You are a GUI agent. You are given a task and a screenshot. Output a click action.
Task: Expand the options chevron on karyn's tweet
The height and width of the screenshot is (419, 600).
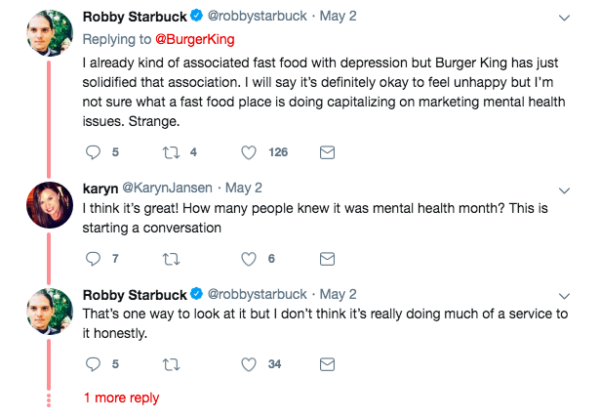coord(564,190)
